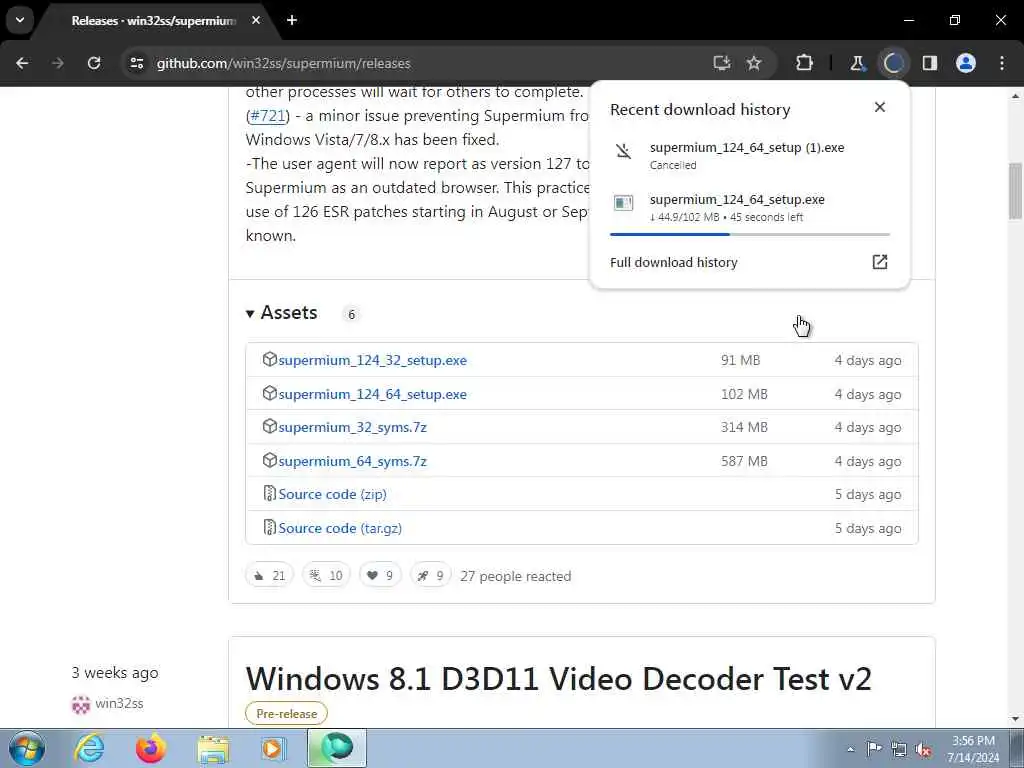
Task: Close the Recent download history popup
Action: tap(880, 107)
